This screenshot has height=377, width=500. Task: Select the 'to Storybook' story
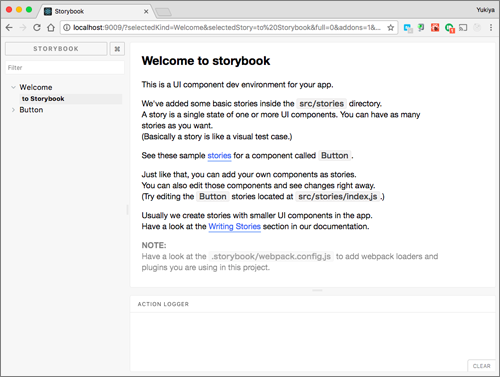click(71, 99)
